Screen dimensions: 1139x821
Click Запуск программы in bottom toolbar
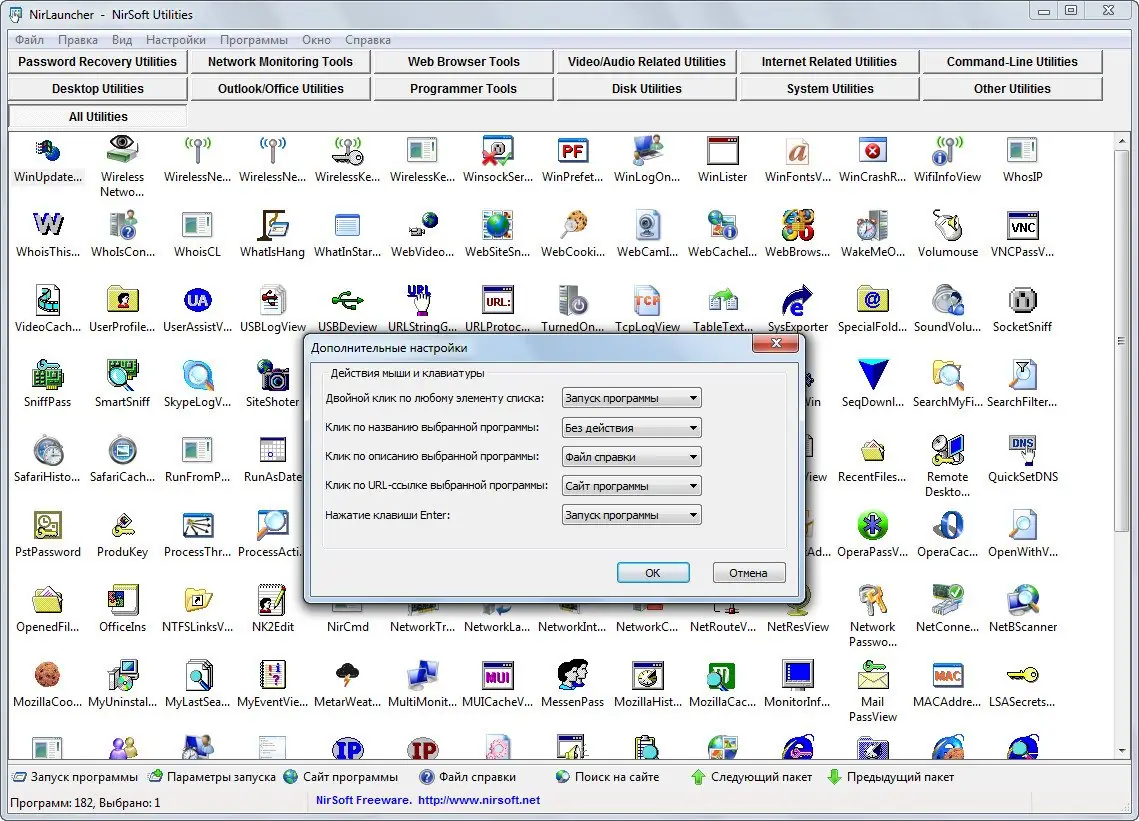76,777
